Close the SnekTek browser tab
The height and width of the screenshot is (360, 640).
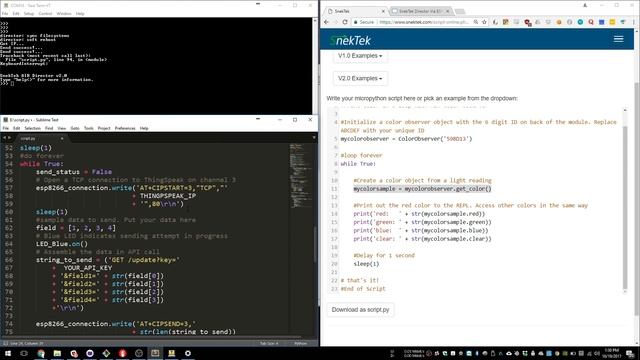tap(383, 11)
